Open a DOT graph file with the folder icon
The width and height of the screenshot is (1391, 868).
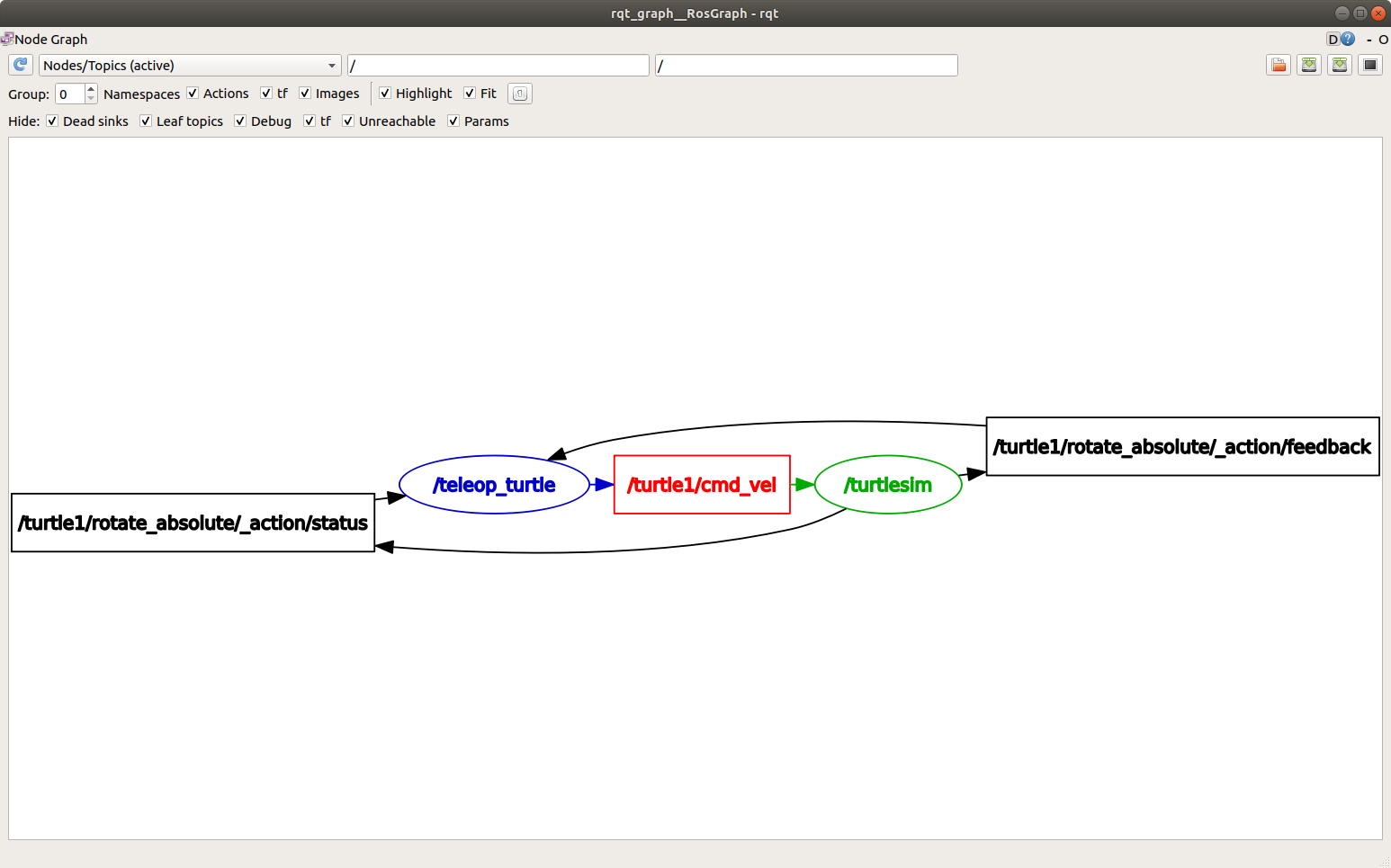tap(1279, 65)
